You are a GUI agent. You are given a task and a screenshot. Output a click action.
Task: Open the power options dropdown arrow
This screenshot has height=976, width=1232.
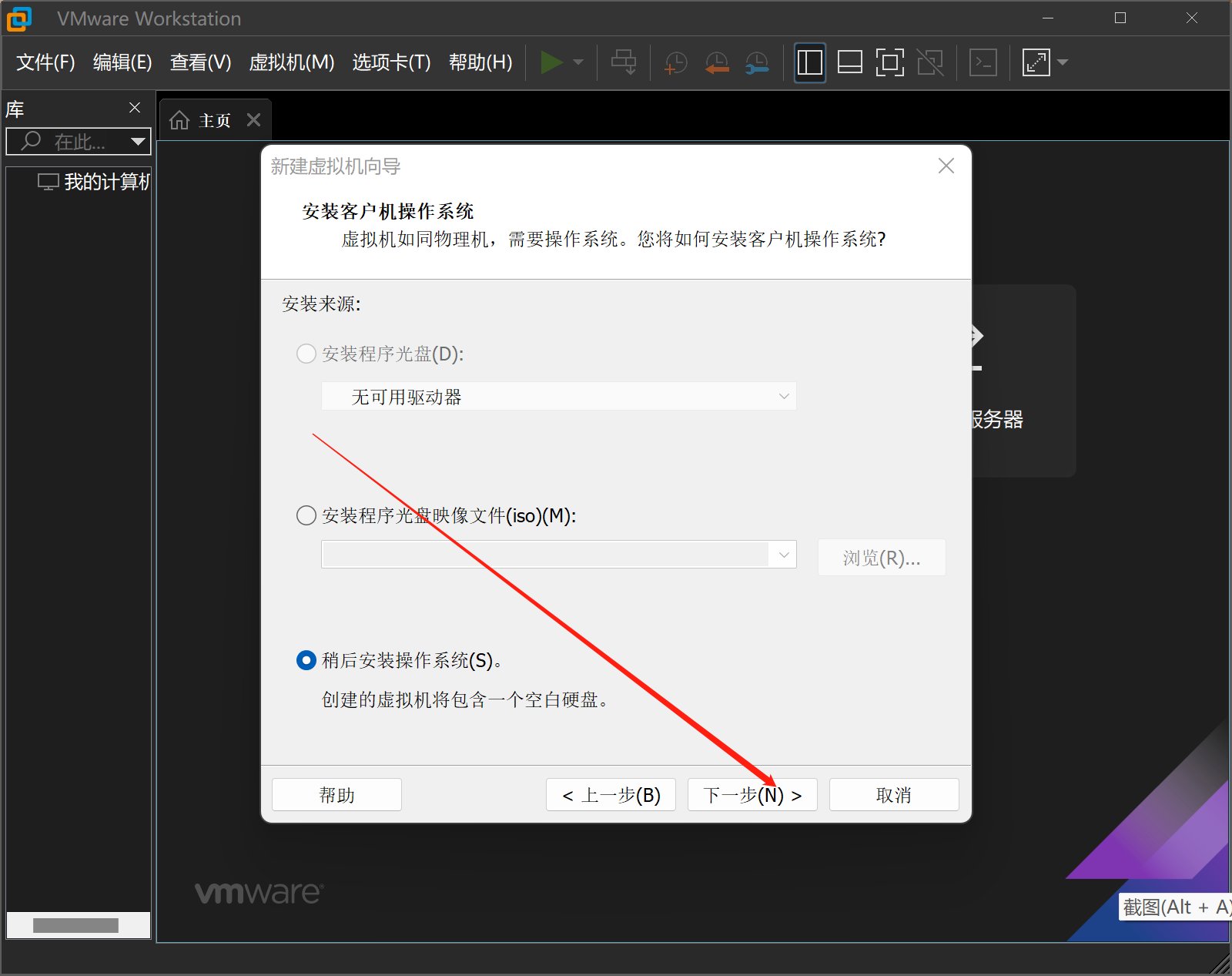tap(578, 62)
